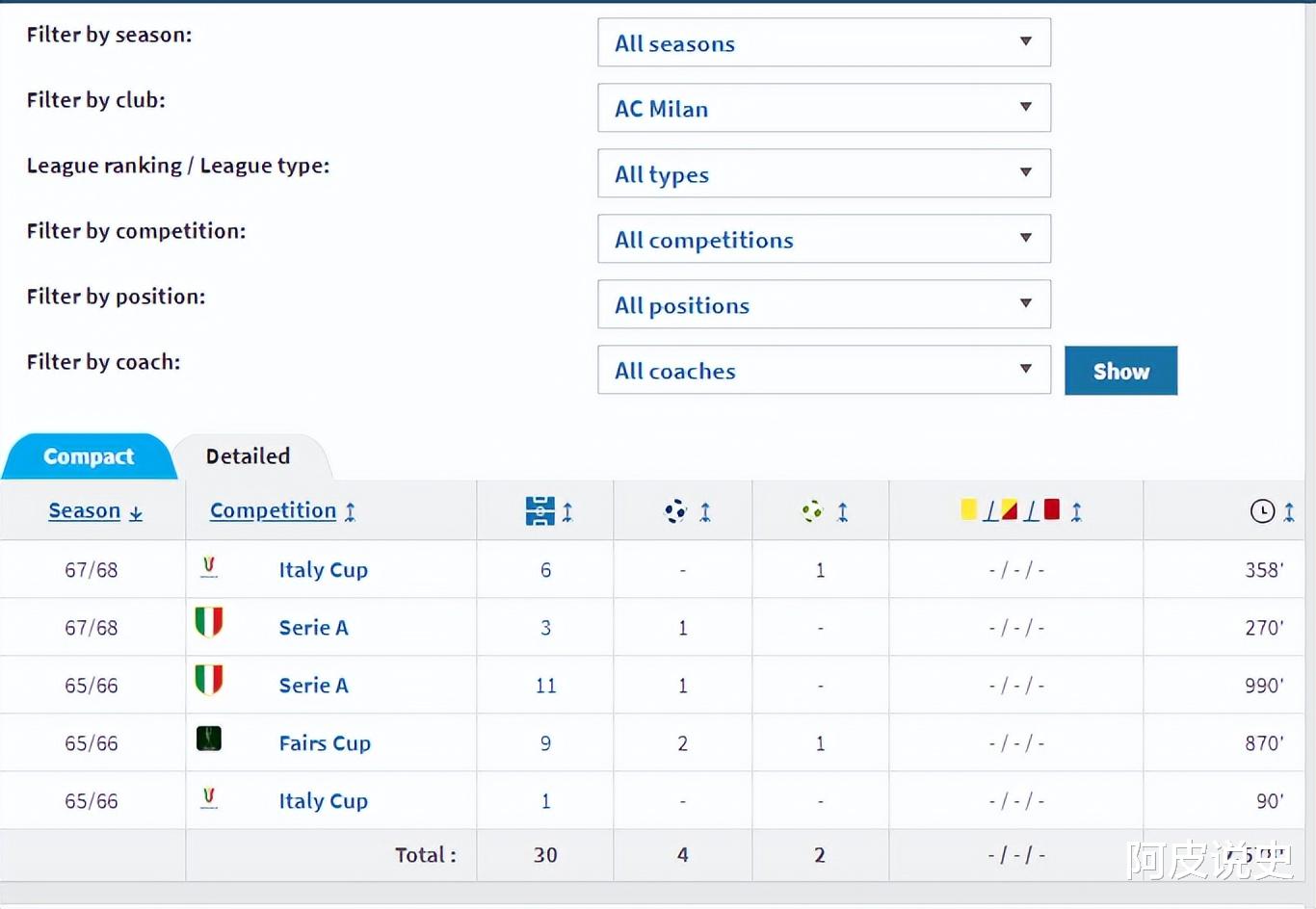Viewport: 1316px width, 909px height.
Task: Click the Serie A shield in the 65/66 row
Action: [209, 681]
